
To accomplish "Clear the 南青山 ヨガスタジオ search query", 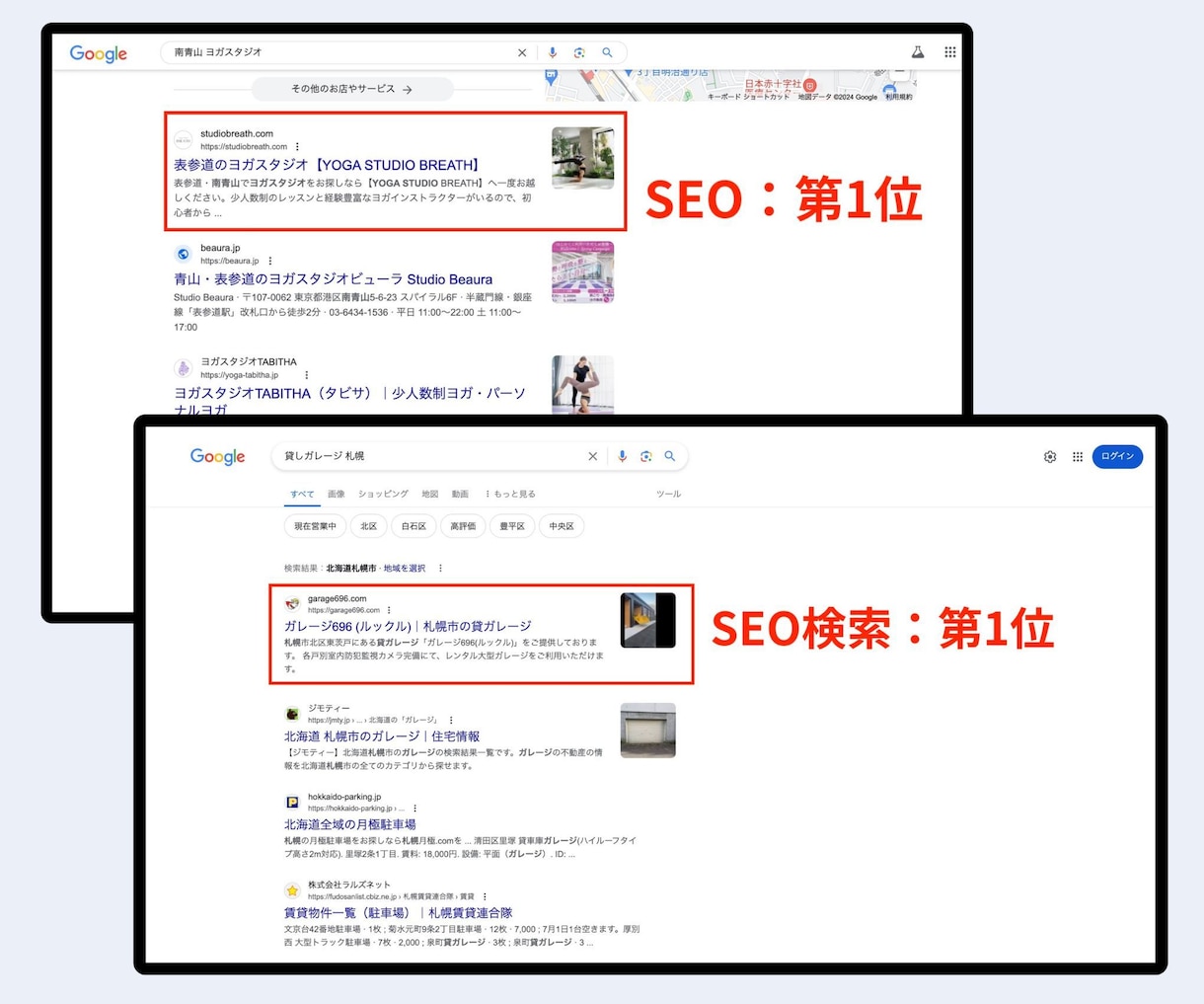I will tap(522, 53).
